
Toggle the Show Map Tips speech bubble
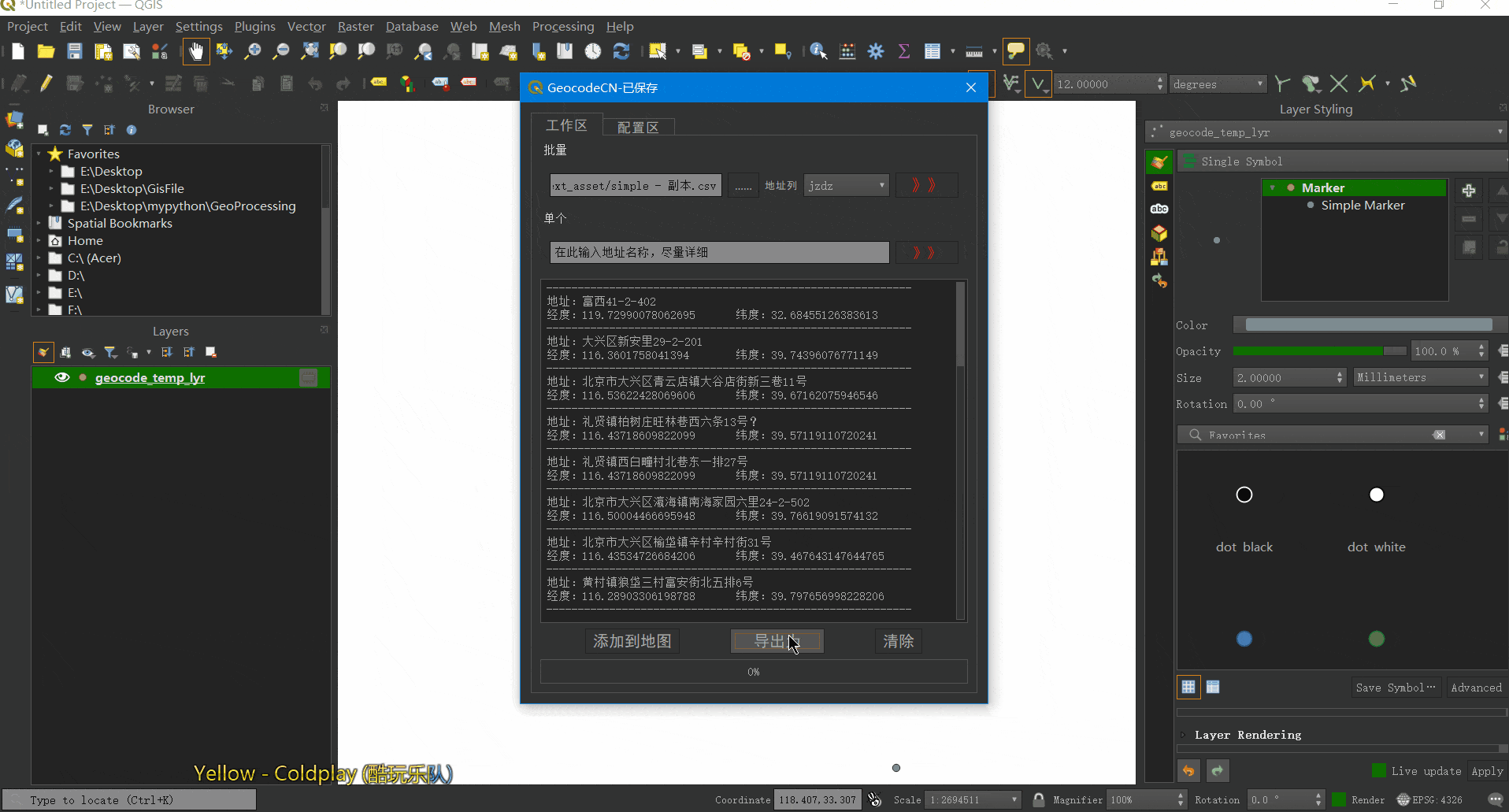(x=1016, y=52)
